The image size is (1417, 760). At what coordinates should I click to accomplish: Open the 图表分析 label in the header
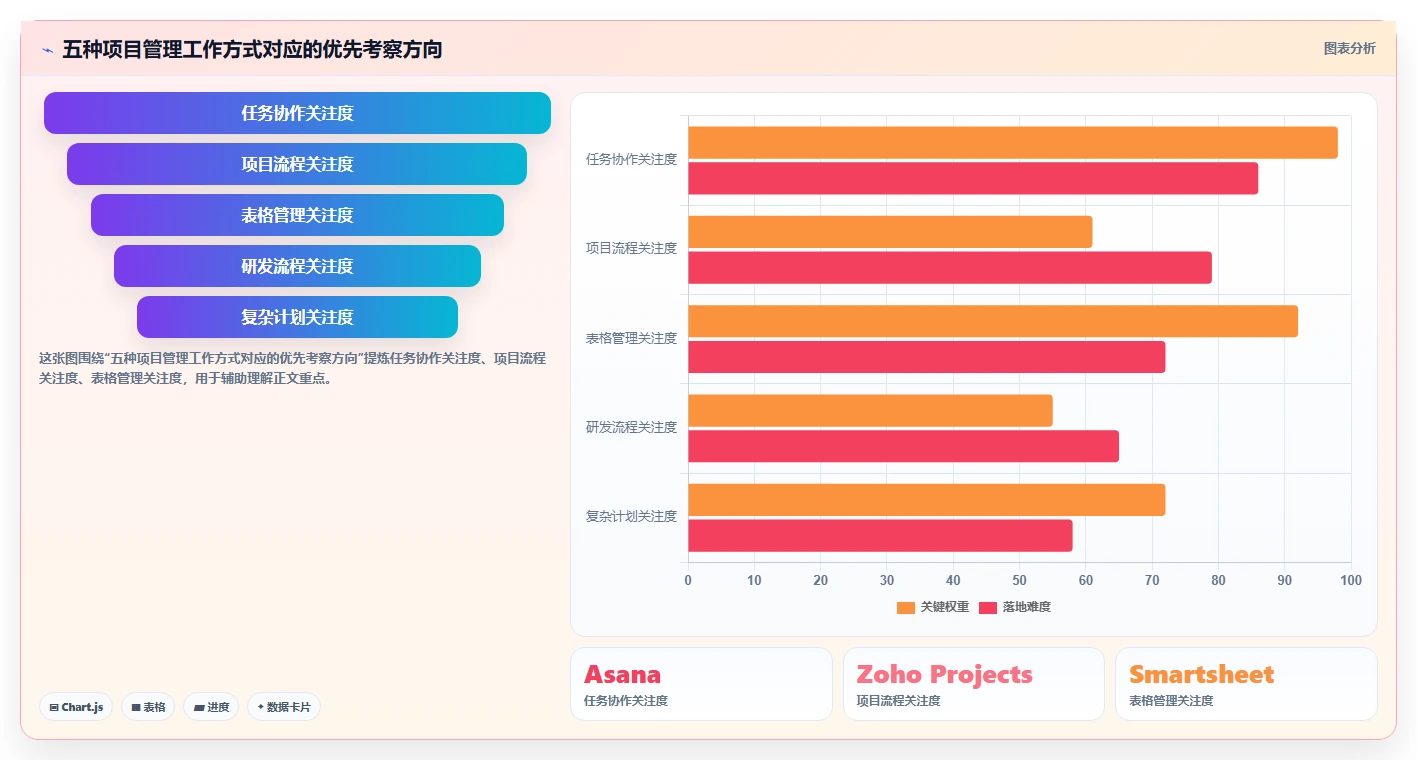click(1349, 48)
